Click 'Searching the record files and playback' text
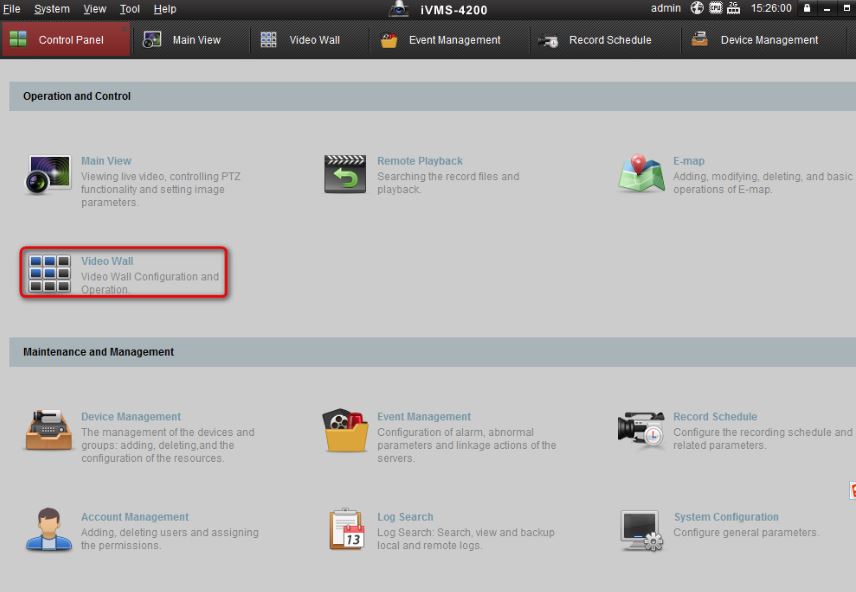This screenshot has height=592, width=856. [448, 183]
